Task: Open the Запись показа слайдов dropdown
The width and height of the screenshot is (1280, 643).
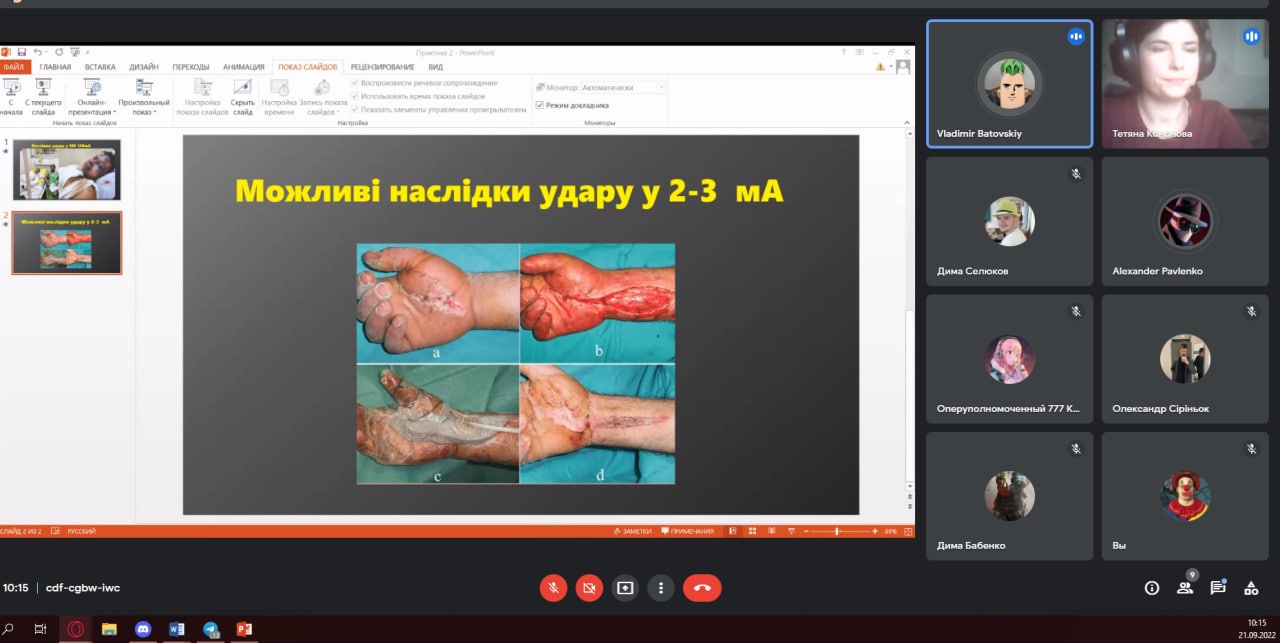Action: point(323,97)
